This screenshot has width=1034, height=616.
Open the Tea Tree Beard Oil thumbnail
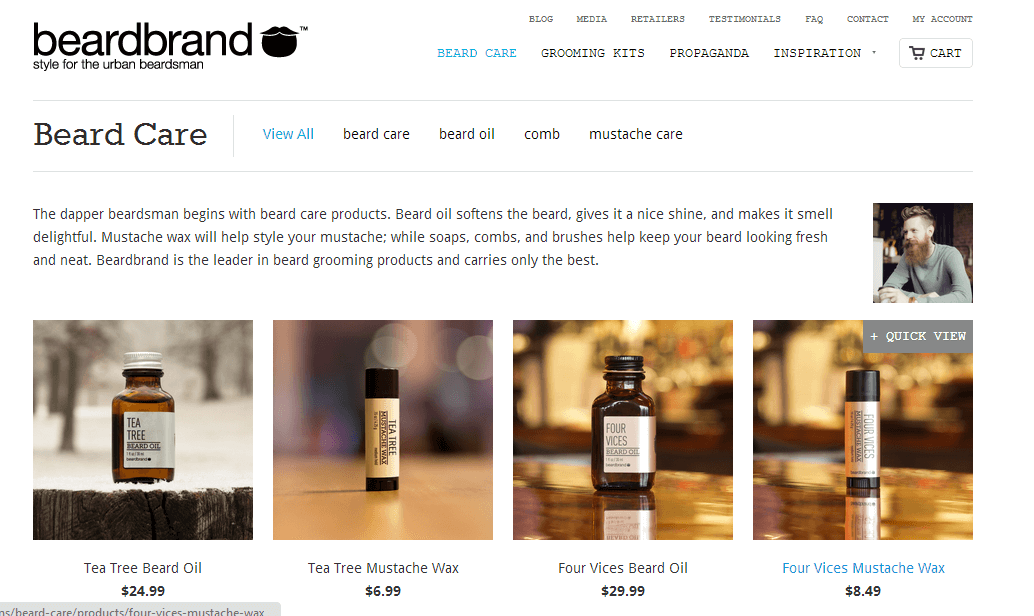pyautogui.click(x=143, y=430)
